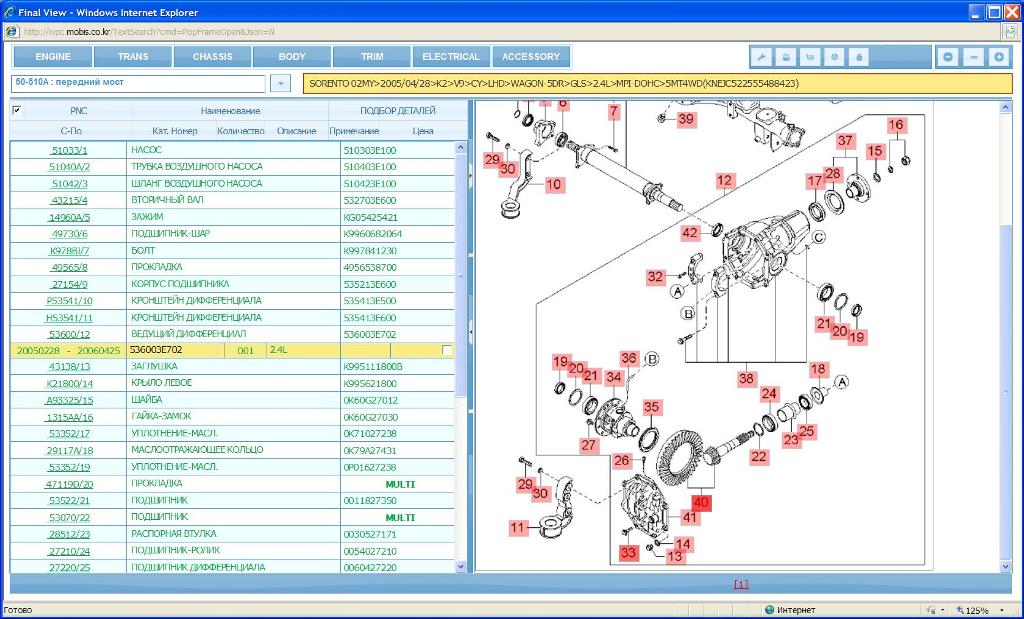This screenshot has width=1024, height=619.
Task: Open the ENGINE category tab
Action: pos(53,57)
